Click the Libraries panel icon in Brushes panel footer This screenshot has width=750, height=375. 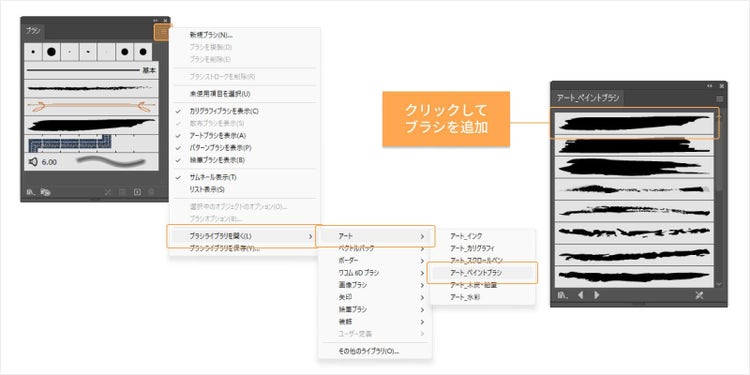point(46,192)
